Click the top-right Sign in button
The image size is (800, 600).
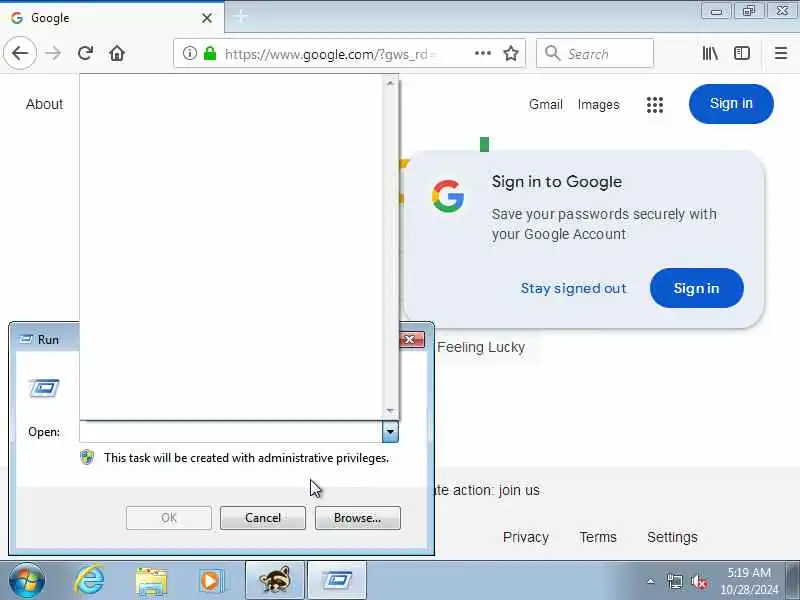coord(731,104)
